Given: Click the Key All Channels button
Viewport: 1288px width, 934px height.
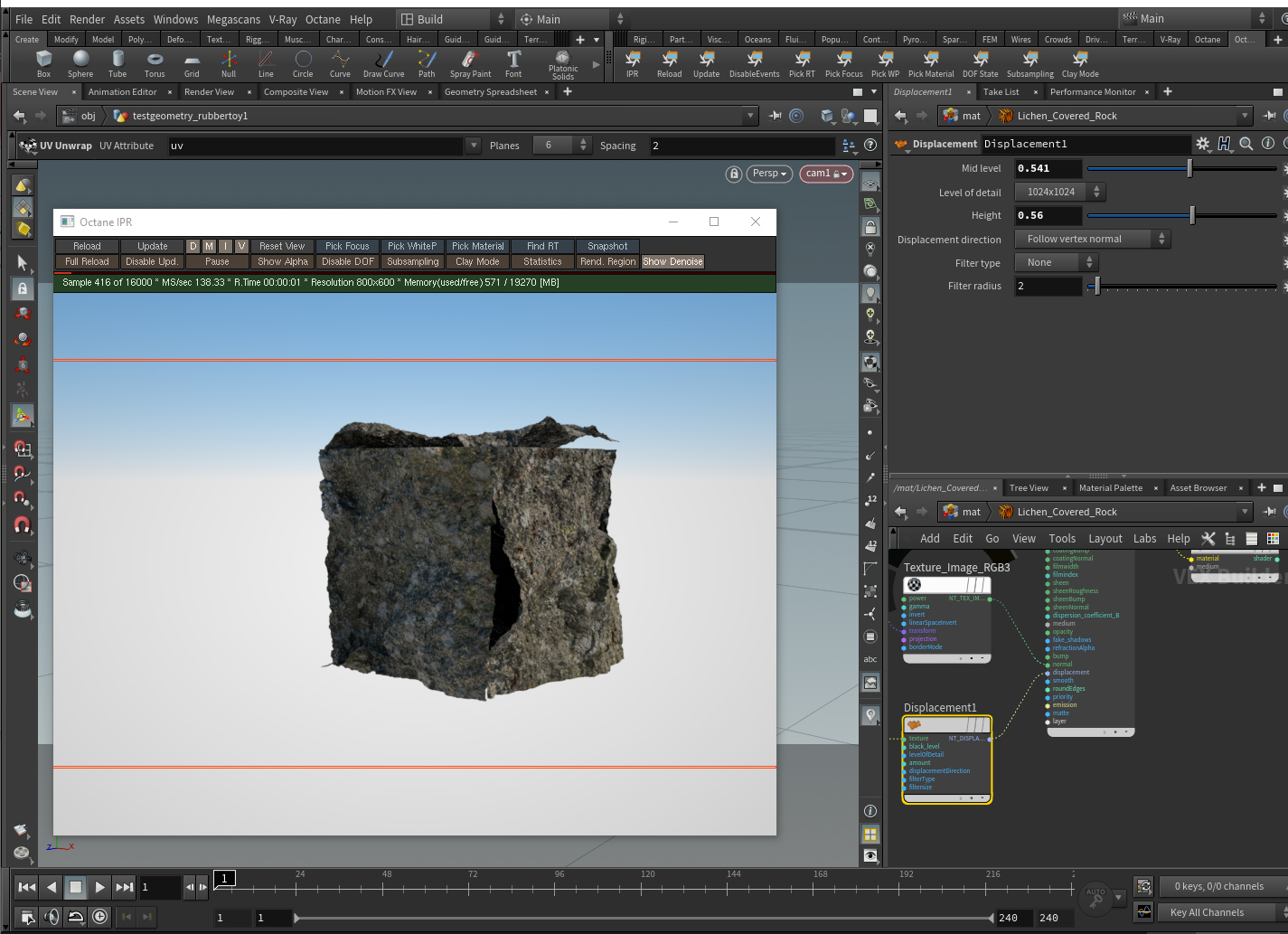Looking at the screenshot, I should pos(1207,912).
